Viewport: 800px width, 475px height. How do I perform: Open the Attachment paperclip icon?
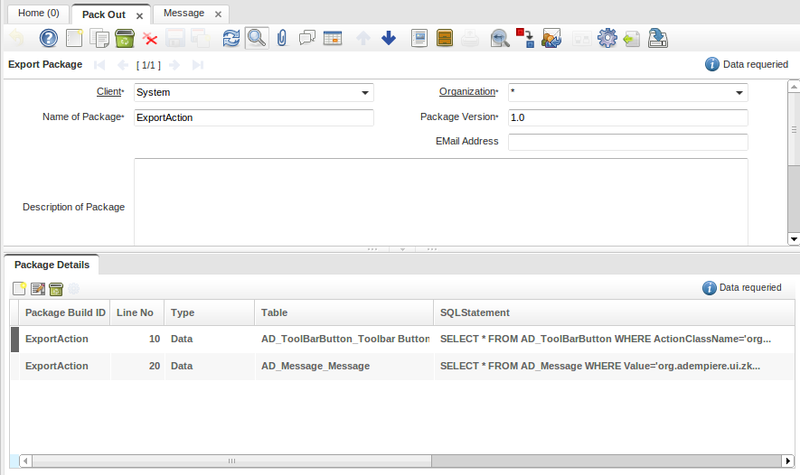[282, 38]
